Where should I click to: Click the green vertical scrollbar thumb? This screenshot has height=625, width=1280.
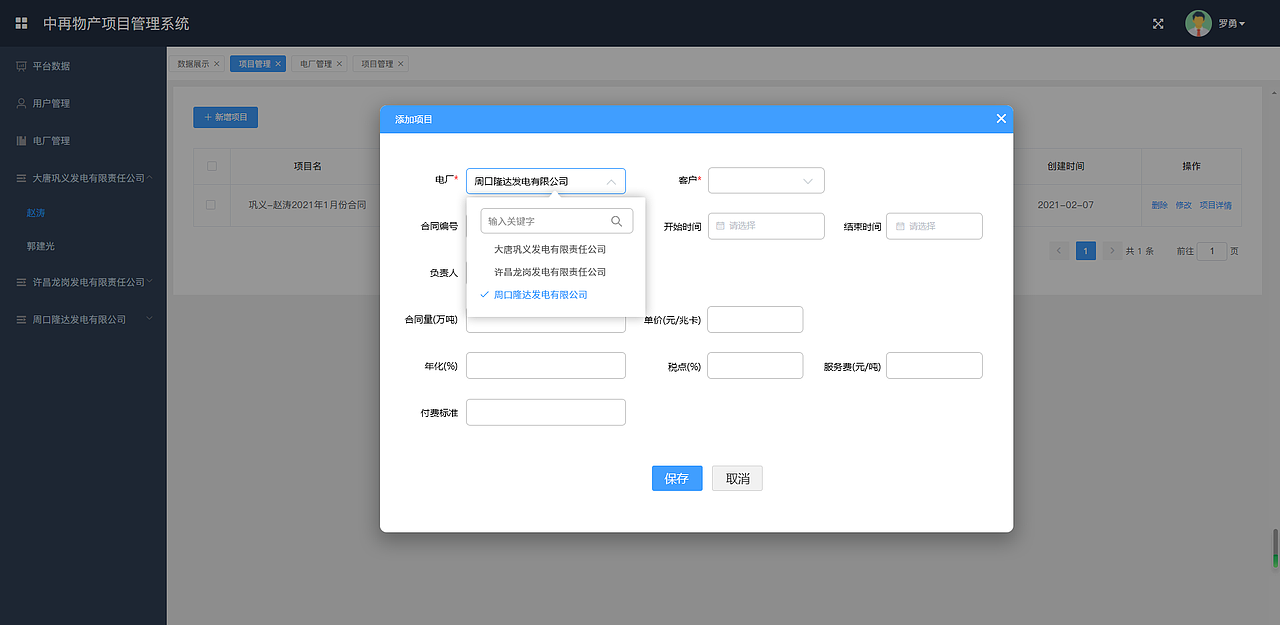point(1275,548)
